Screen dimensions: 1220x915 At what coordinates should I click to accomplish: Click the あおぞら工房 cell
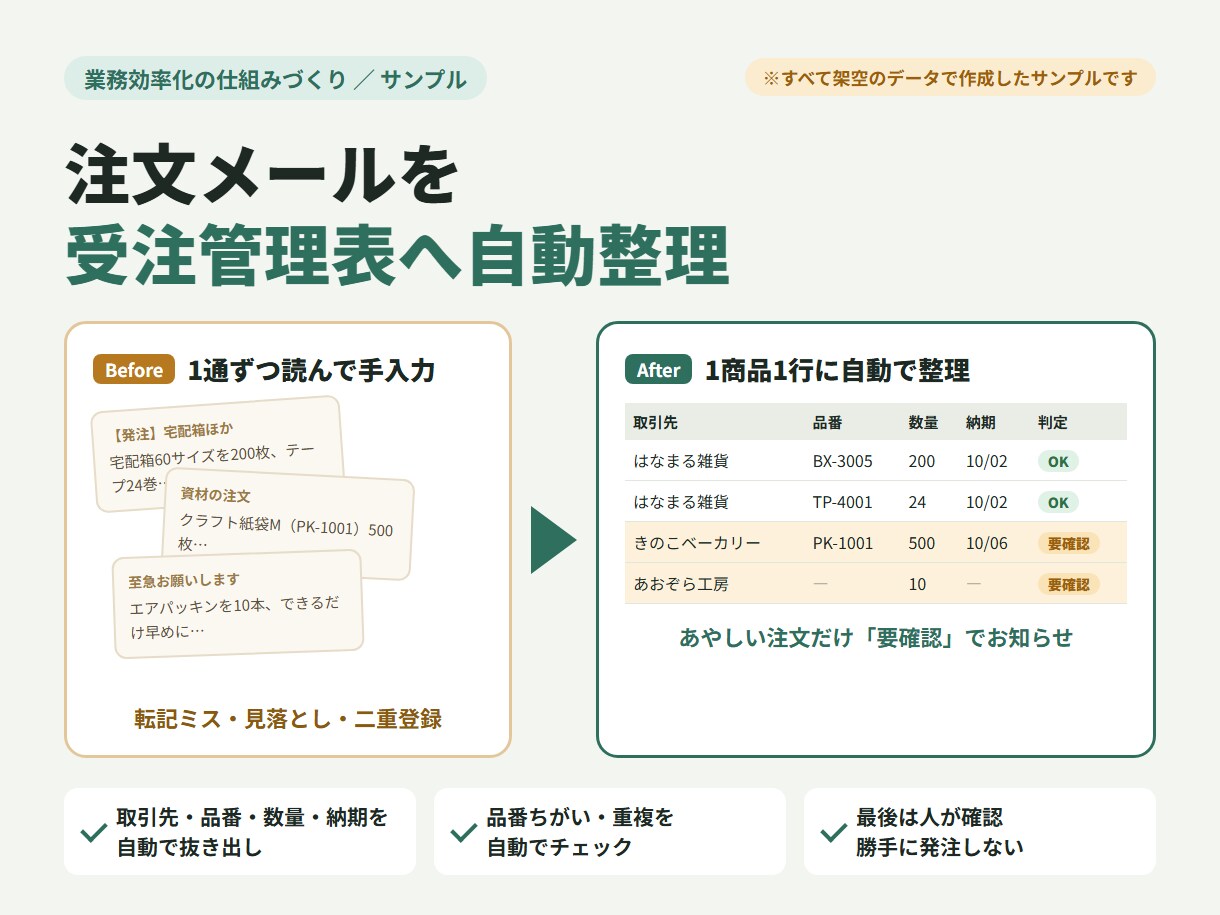click(681, 584)
